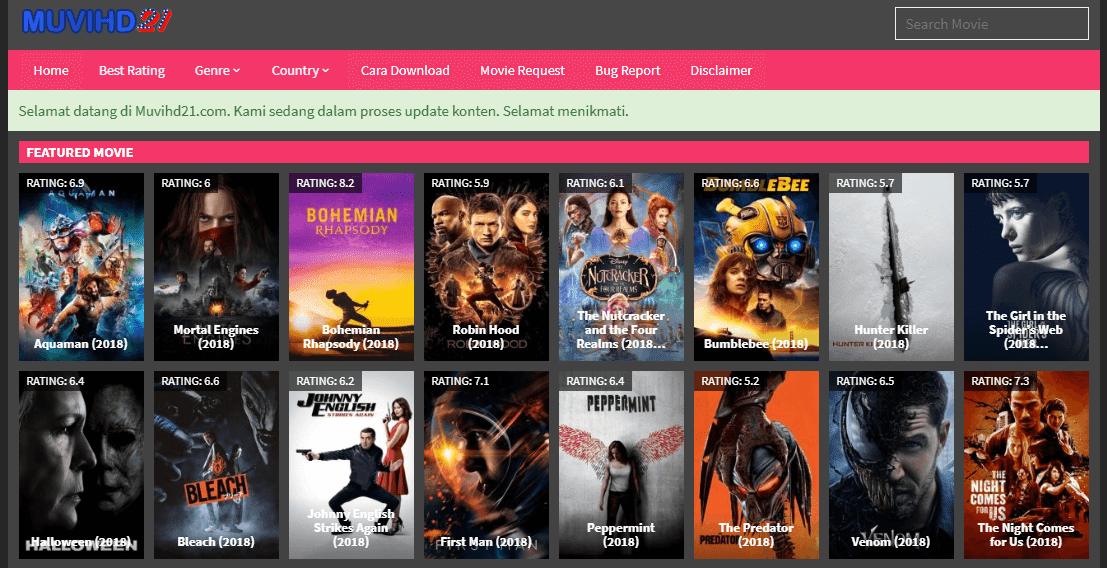The width and height of the screenshot is (1107, 568).
Task: Click the RATING: 5.2 badge
Action: (x=730, y=381)
